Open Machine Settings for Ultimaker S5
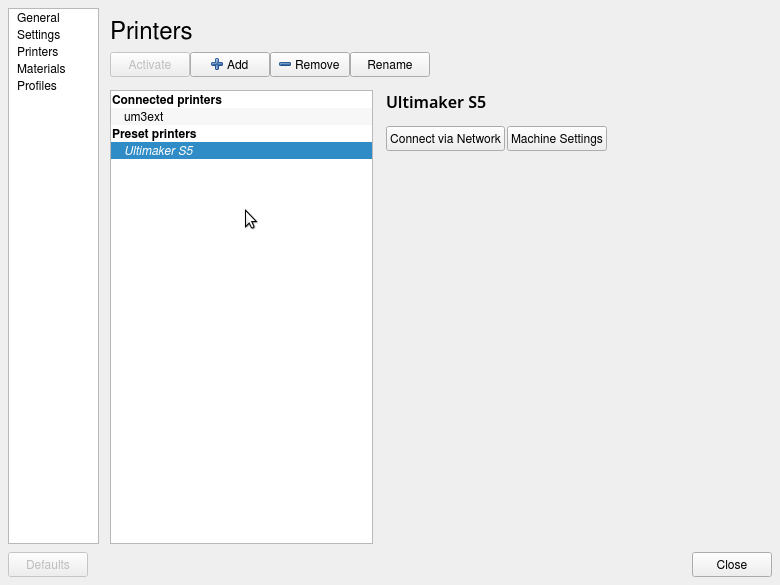 tap(557, 138)
